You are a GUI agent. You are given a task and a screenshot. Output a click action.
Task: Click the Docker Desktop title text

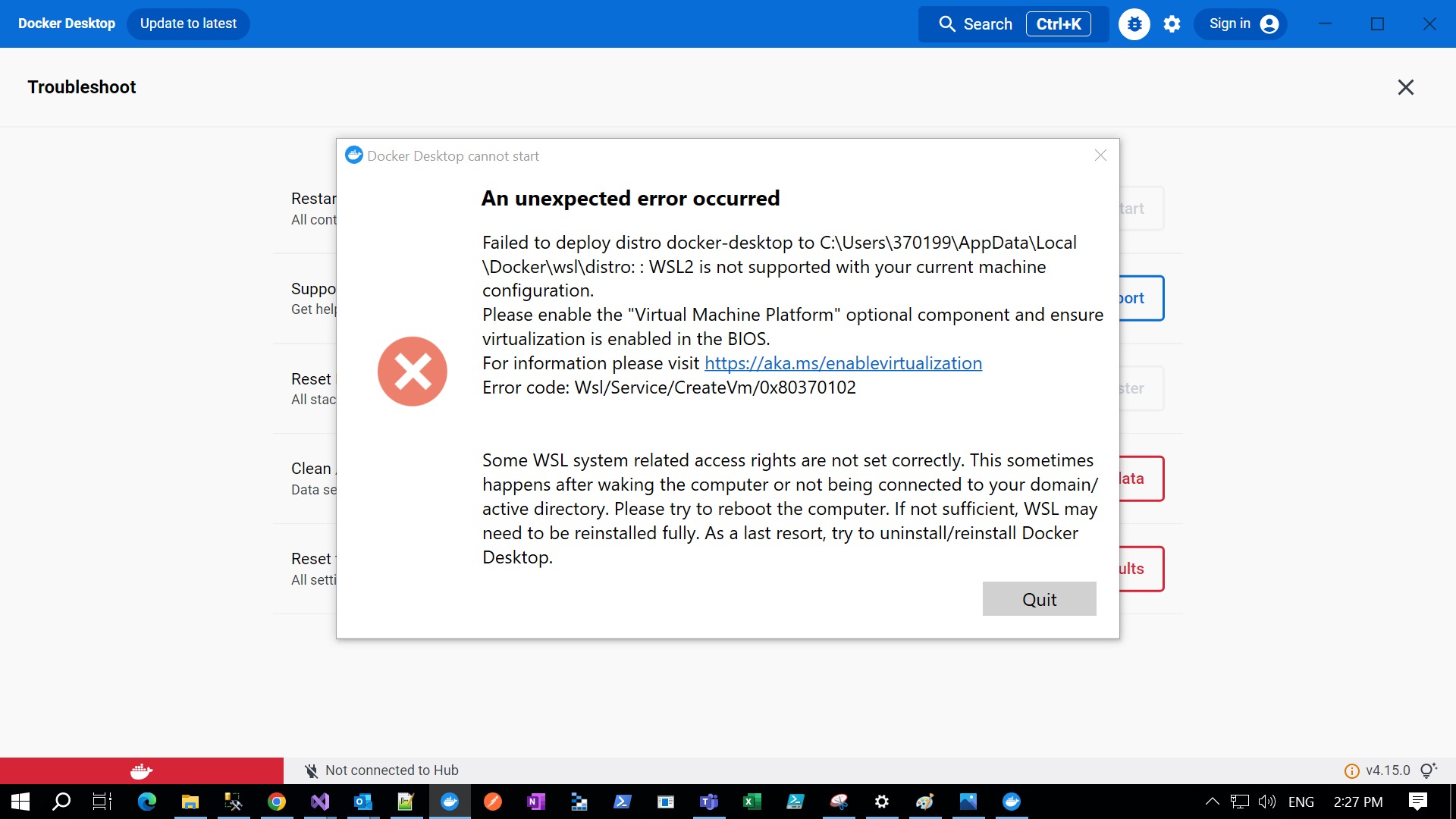67,24
